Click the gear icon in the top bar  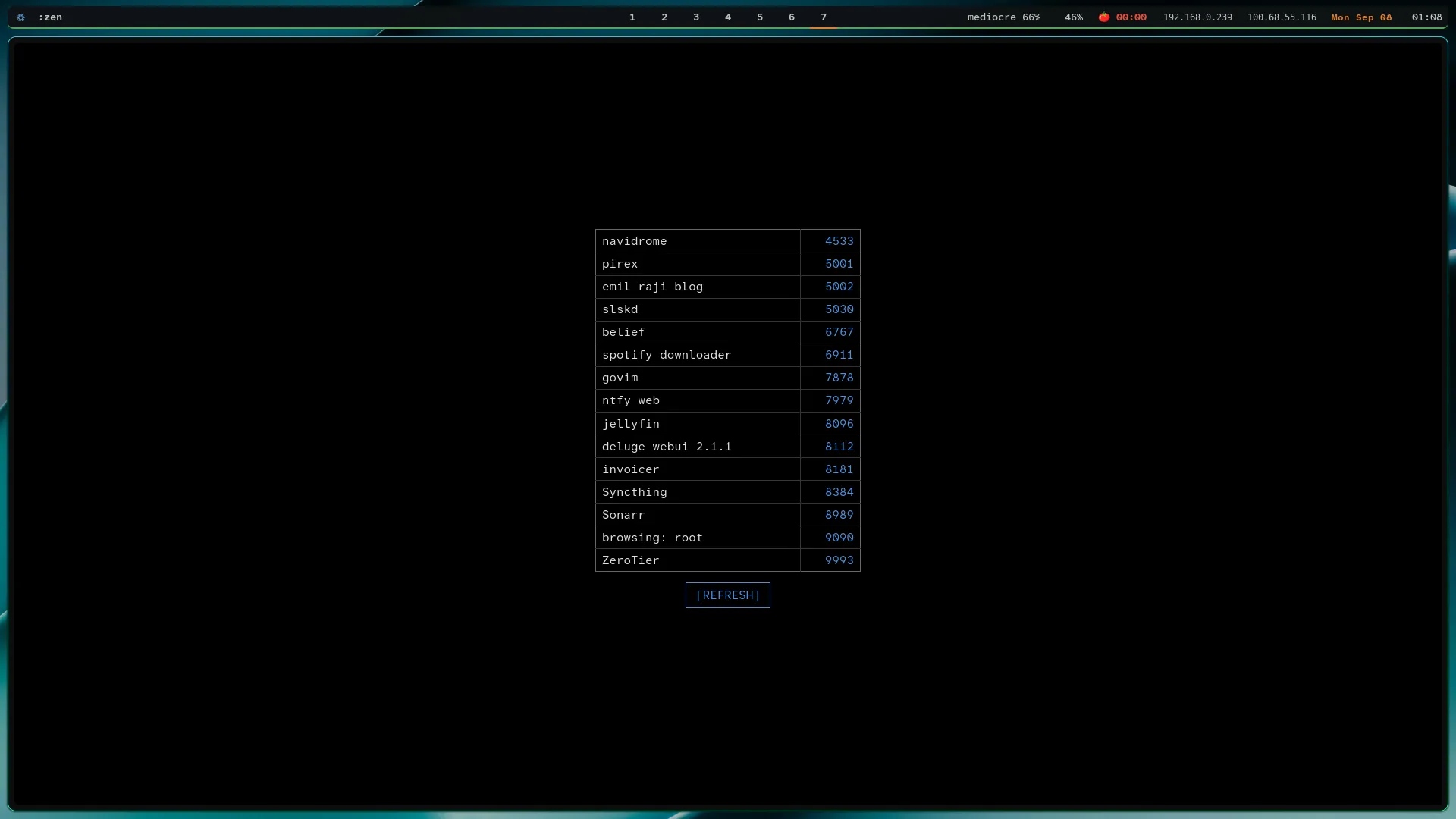click(x=20, y=17)
